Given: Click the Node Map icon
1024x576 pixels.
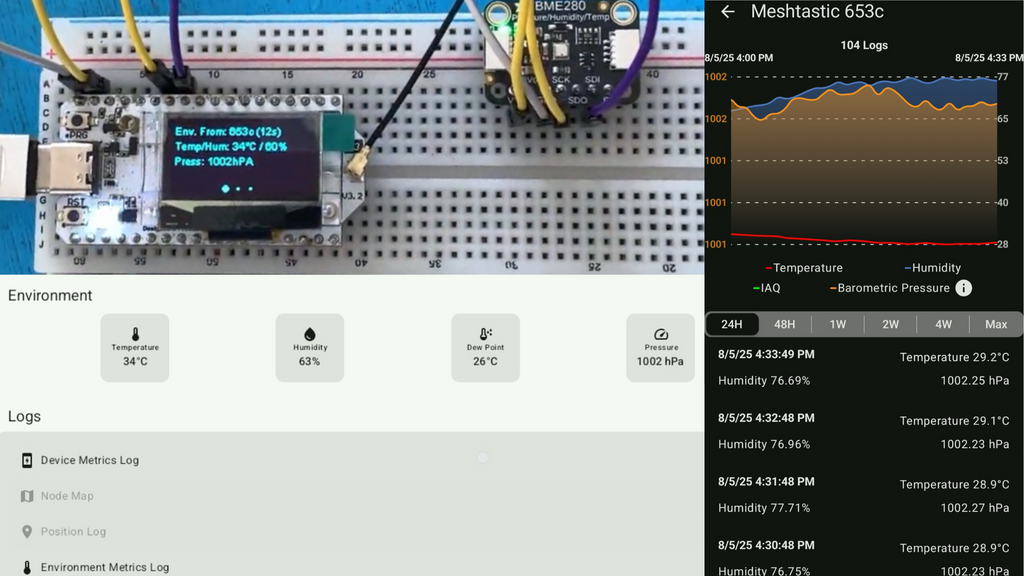Looking at the screenshot, I should coord(28,496).
